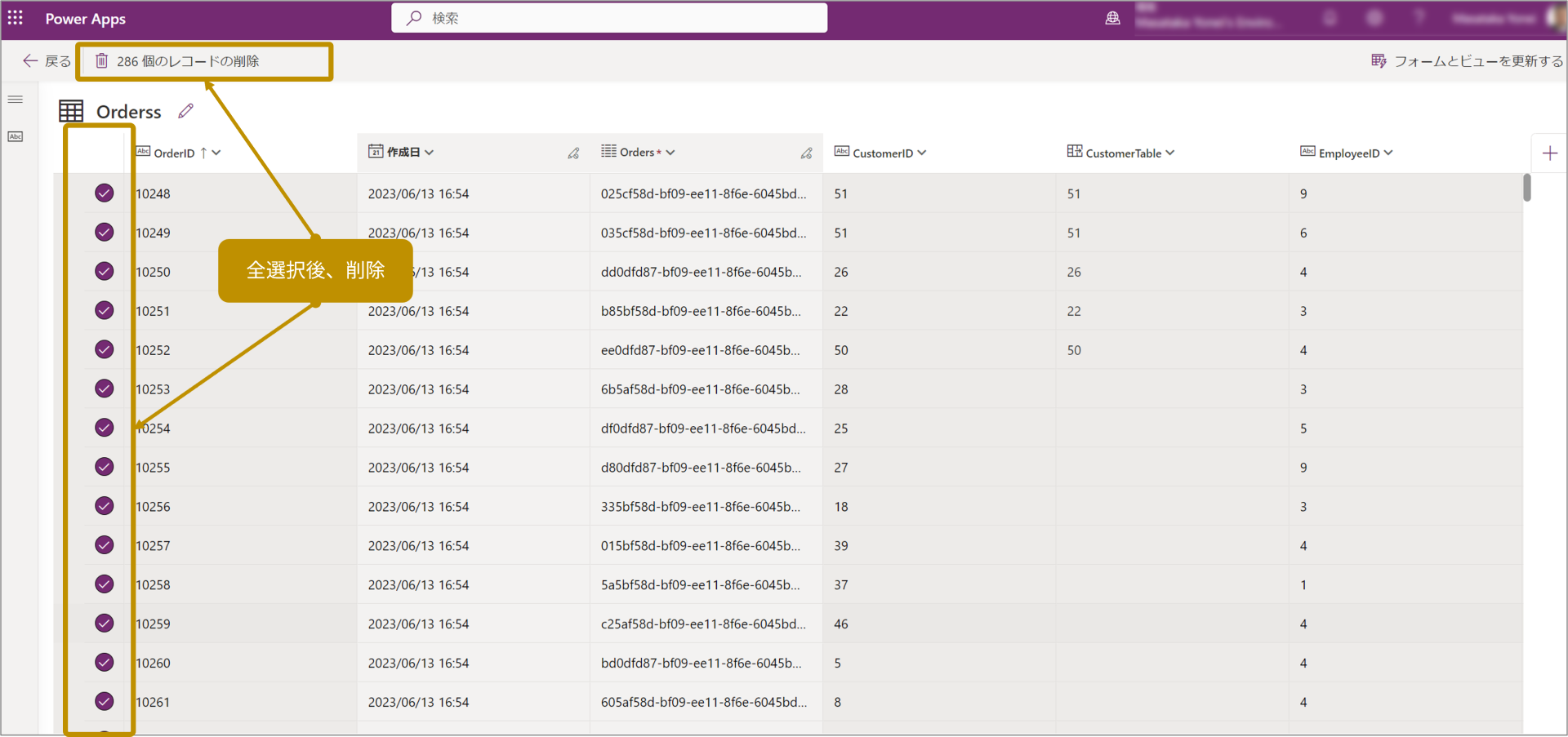Image resolution: width=1568 pixels, height=737 pixels.
Task: Click the date cell in row 10260
Action: 418,663
